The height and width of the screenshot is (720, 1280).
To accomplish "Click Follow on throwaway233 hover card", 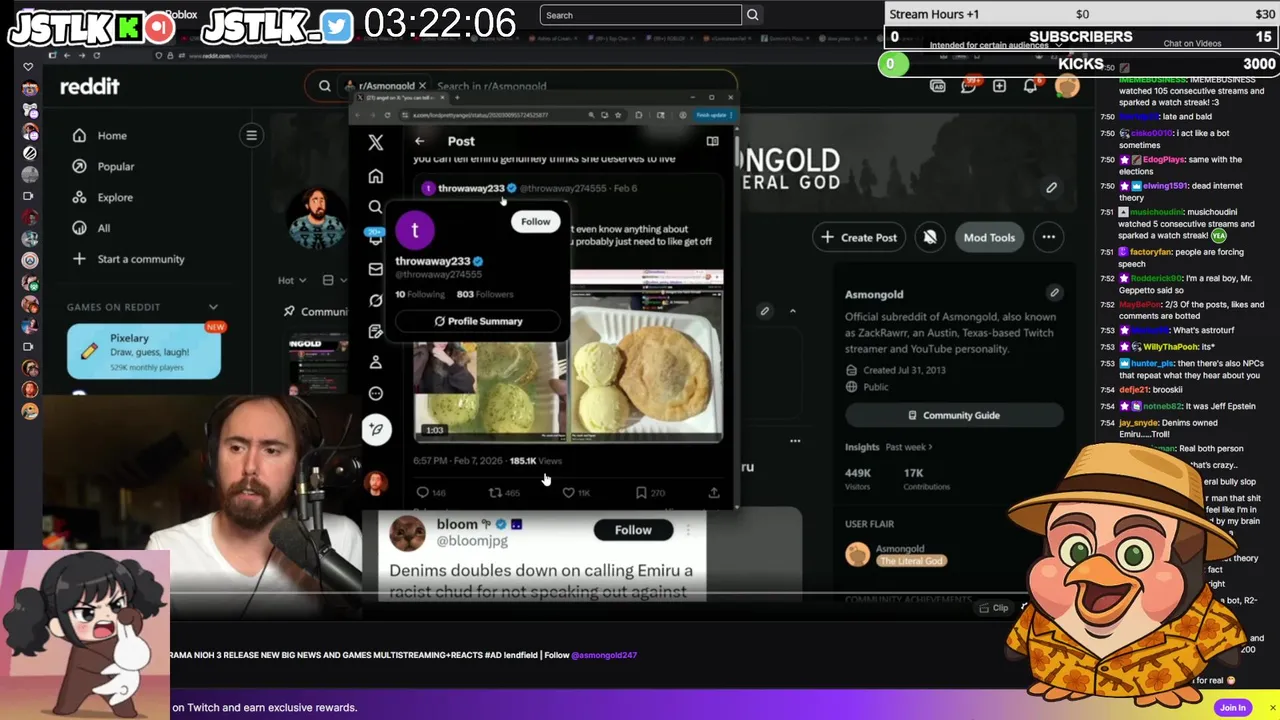I will 535,222.
